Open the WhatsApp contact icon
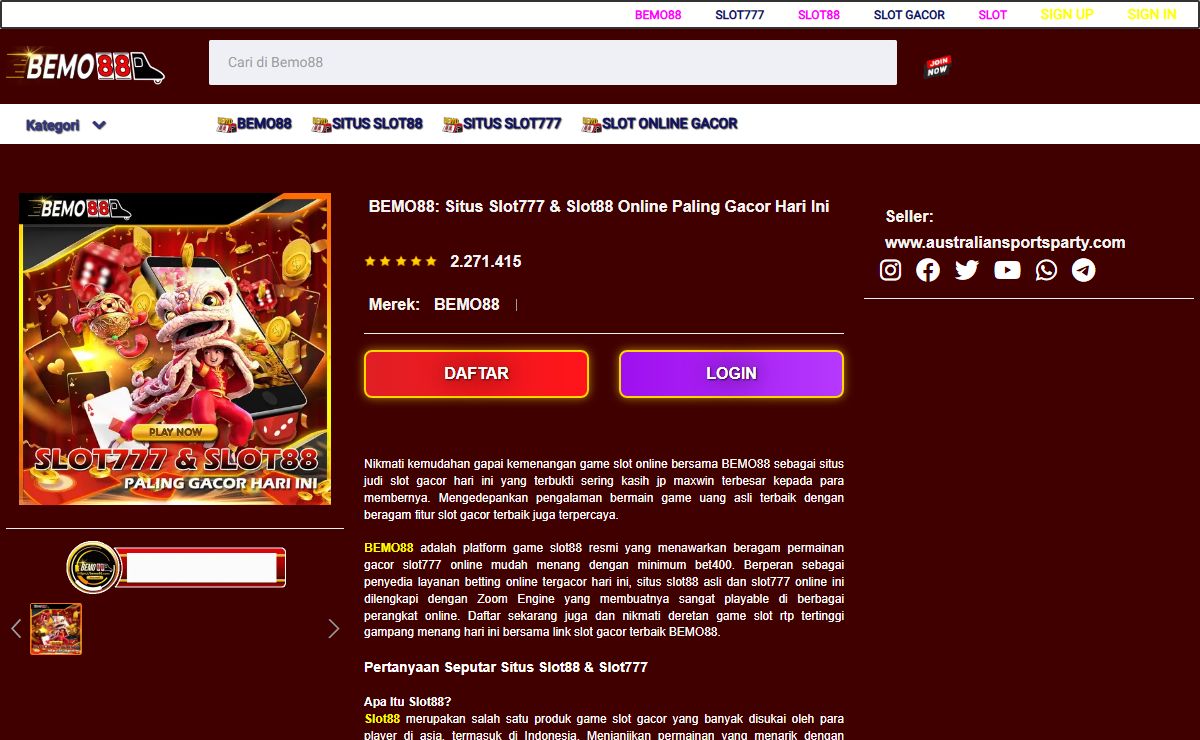 click(1046, 270)
